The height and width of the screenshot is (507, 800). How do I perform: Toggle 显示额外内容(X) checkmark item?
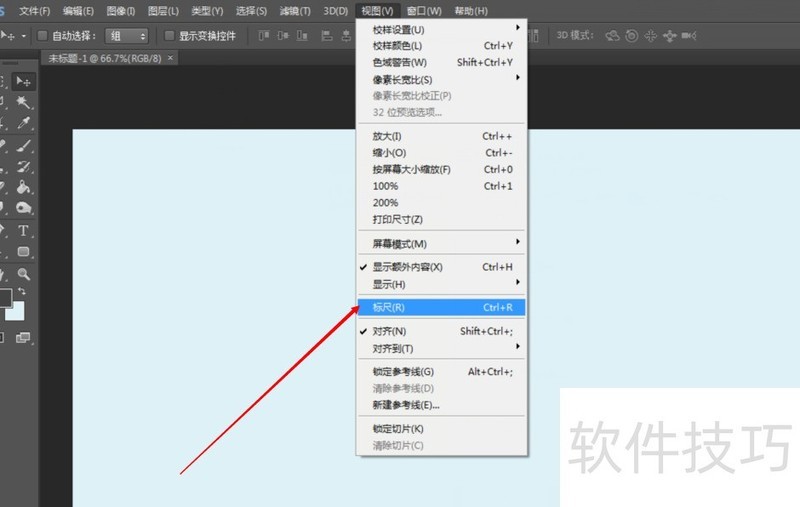pyautogui.click(x=441, y=267)
